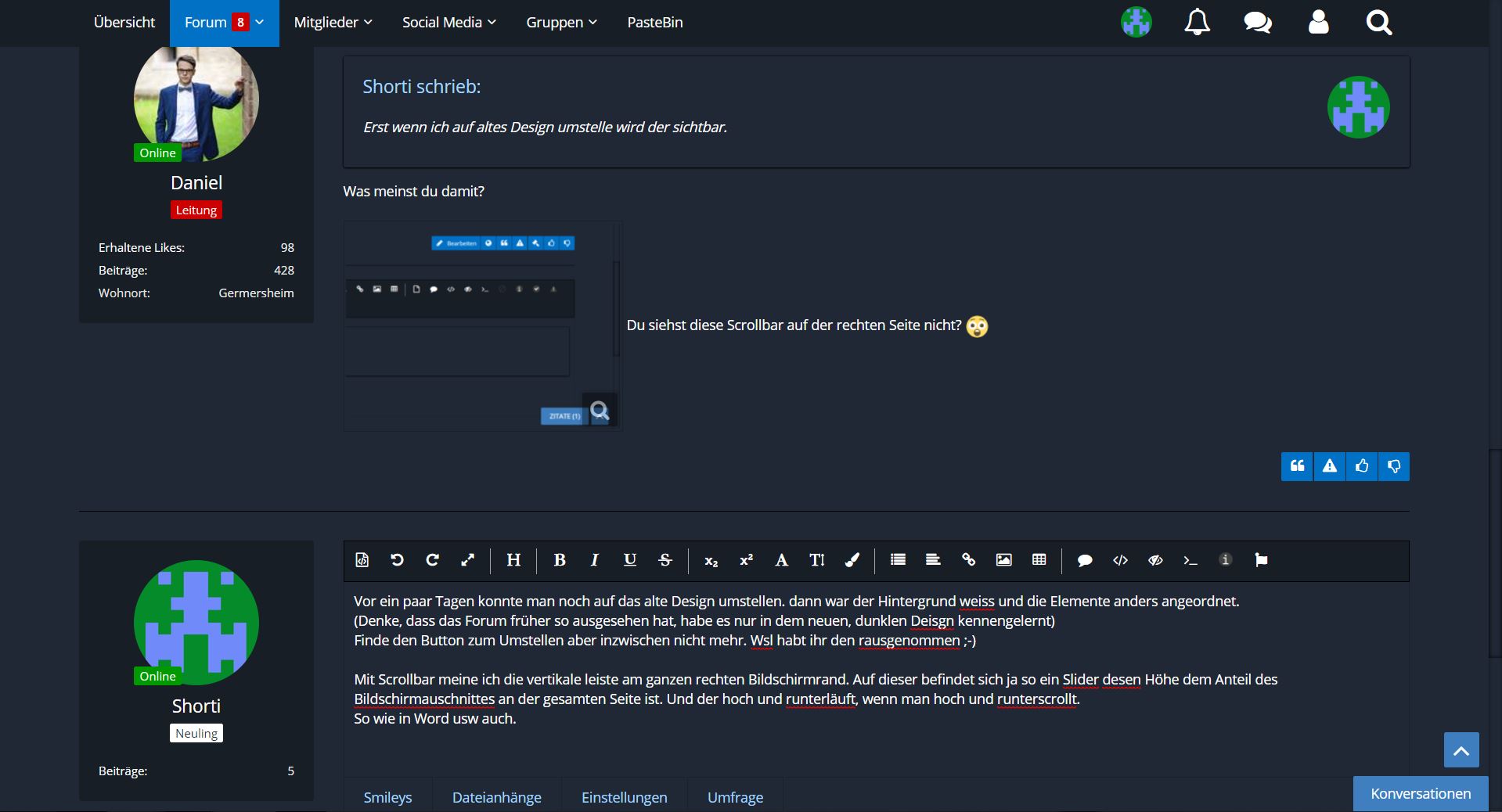Click the notifications bell icon

coord(1197,23)
